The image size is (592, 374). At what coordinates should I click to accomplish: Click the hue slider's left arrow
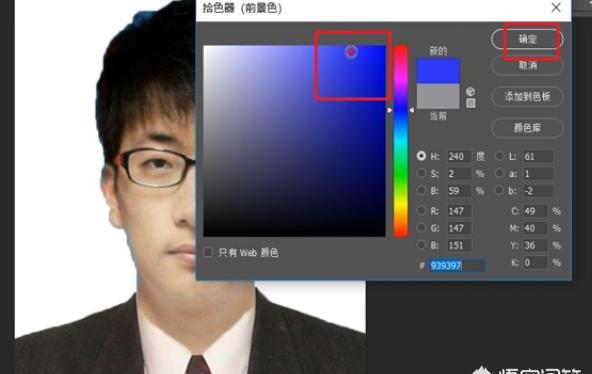(x=389, y=110)
